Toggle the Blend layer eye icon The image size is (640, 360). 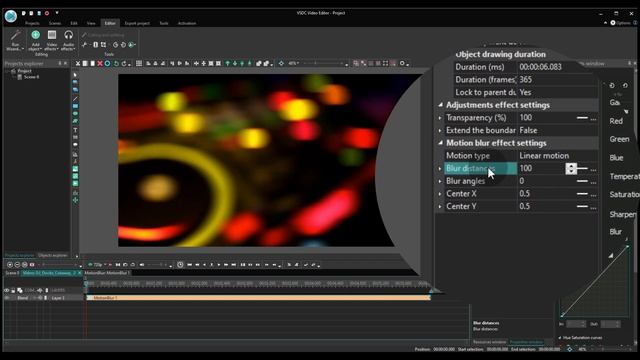pyautogui.click(x=7, y=298)
